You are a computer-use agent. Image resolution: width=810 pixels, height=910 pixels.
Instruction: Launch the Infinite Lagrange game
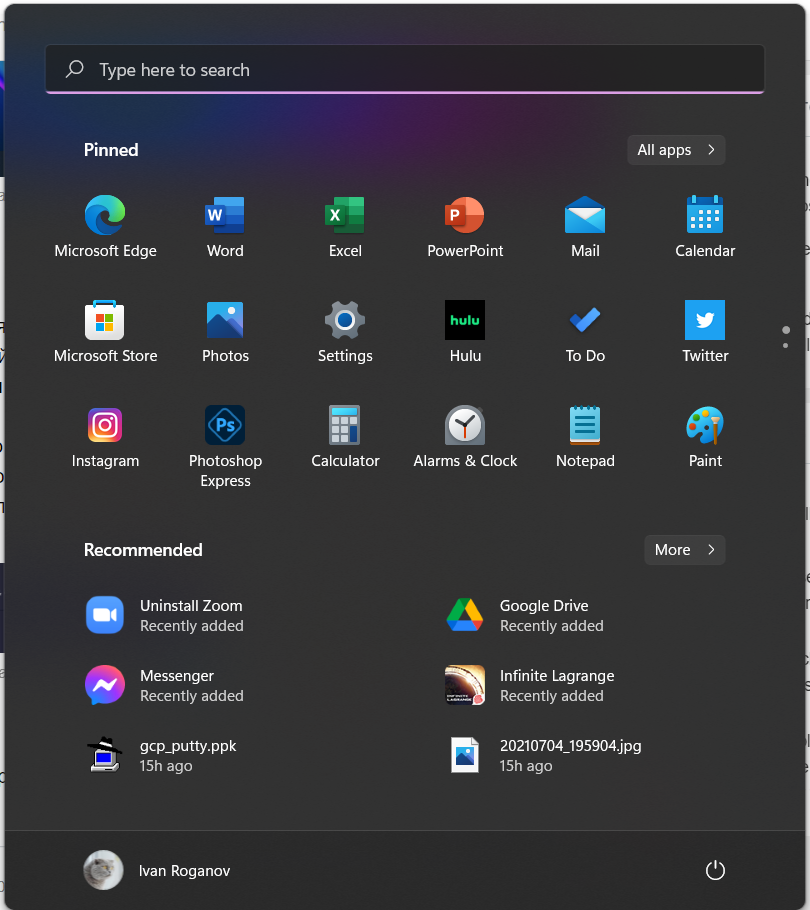(530, 685)
